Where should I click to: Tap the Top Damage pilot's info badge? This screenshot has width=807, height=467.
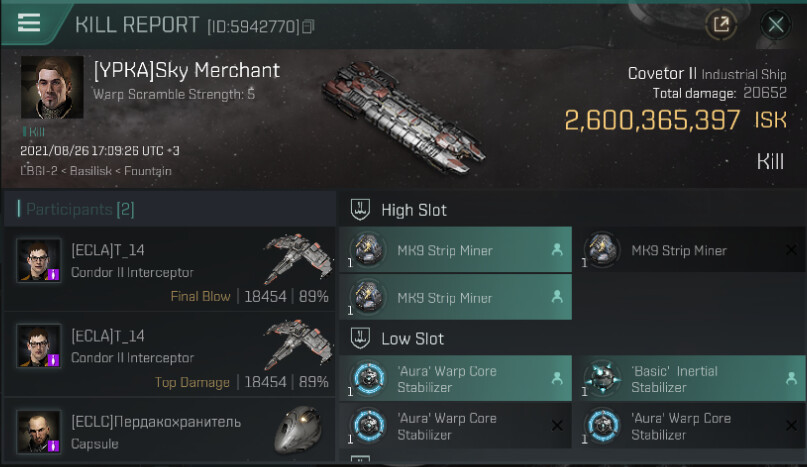(54, 359)
